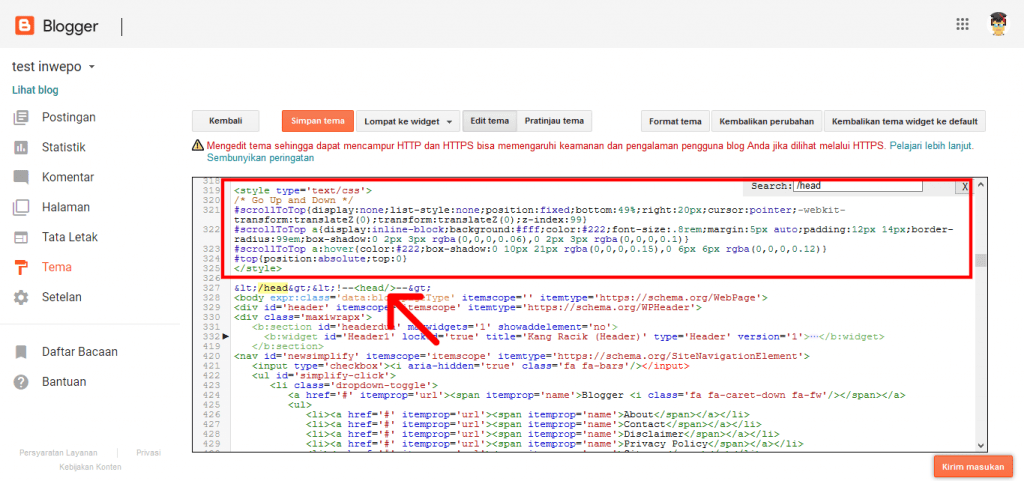
Task: Click the Format tema button
Action: [675, 121]
